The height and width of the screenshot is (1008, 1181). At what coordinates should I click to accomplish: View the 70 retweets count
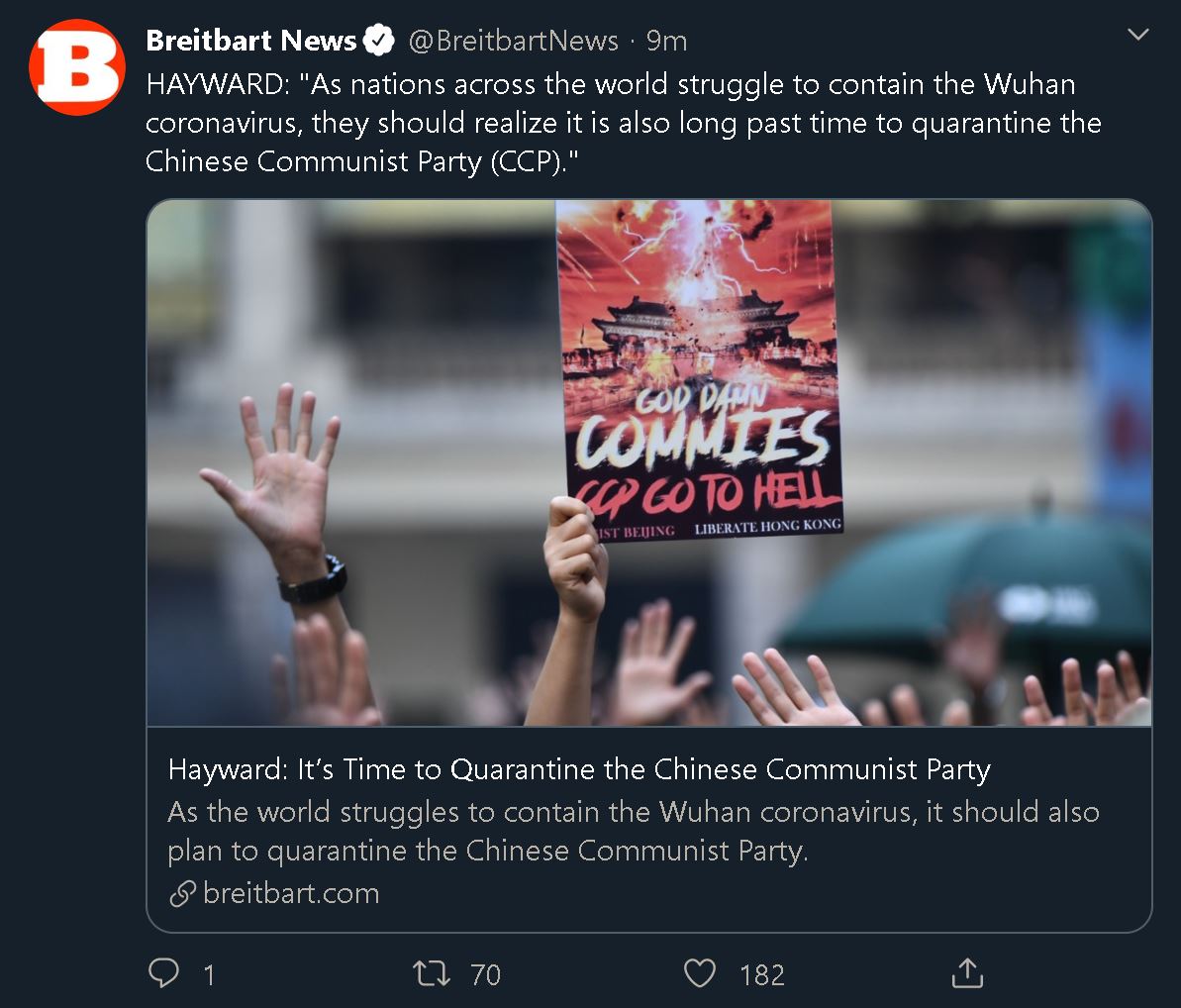point(486,975)
